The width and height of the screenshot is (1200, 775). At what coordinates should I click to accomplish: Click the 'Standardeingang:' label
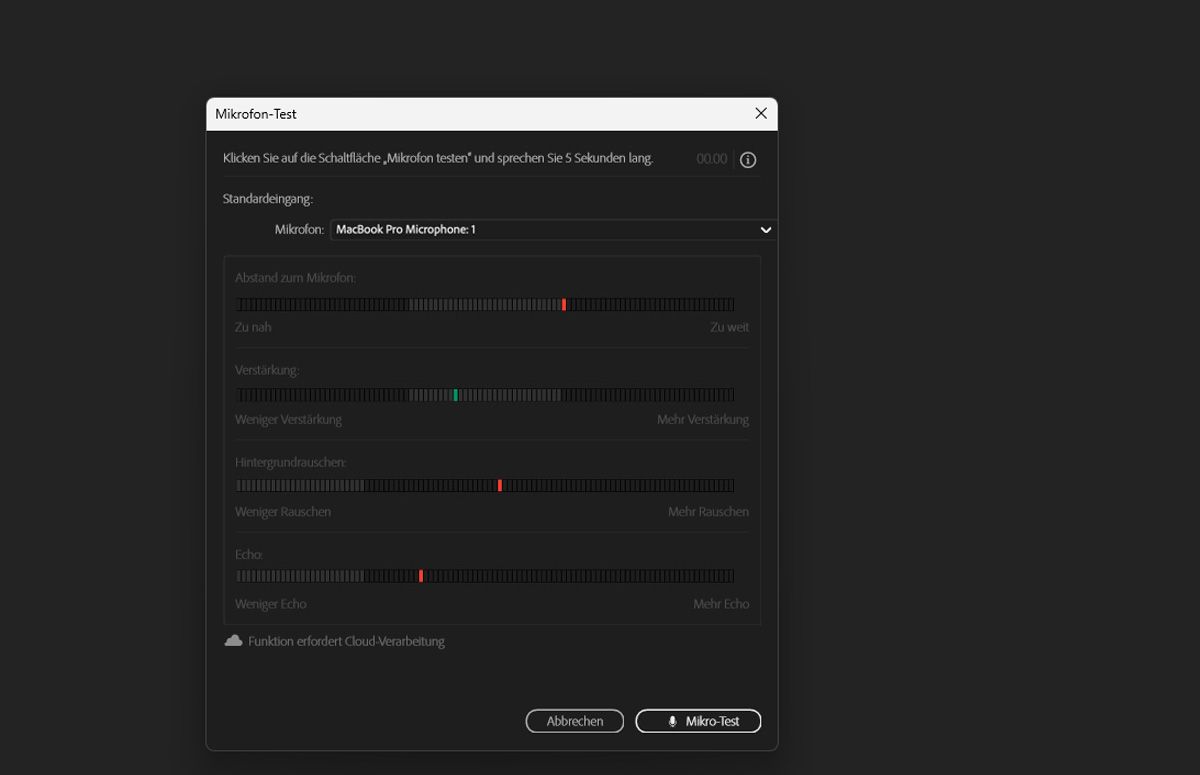coord(268,199)
